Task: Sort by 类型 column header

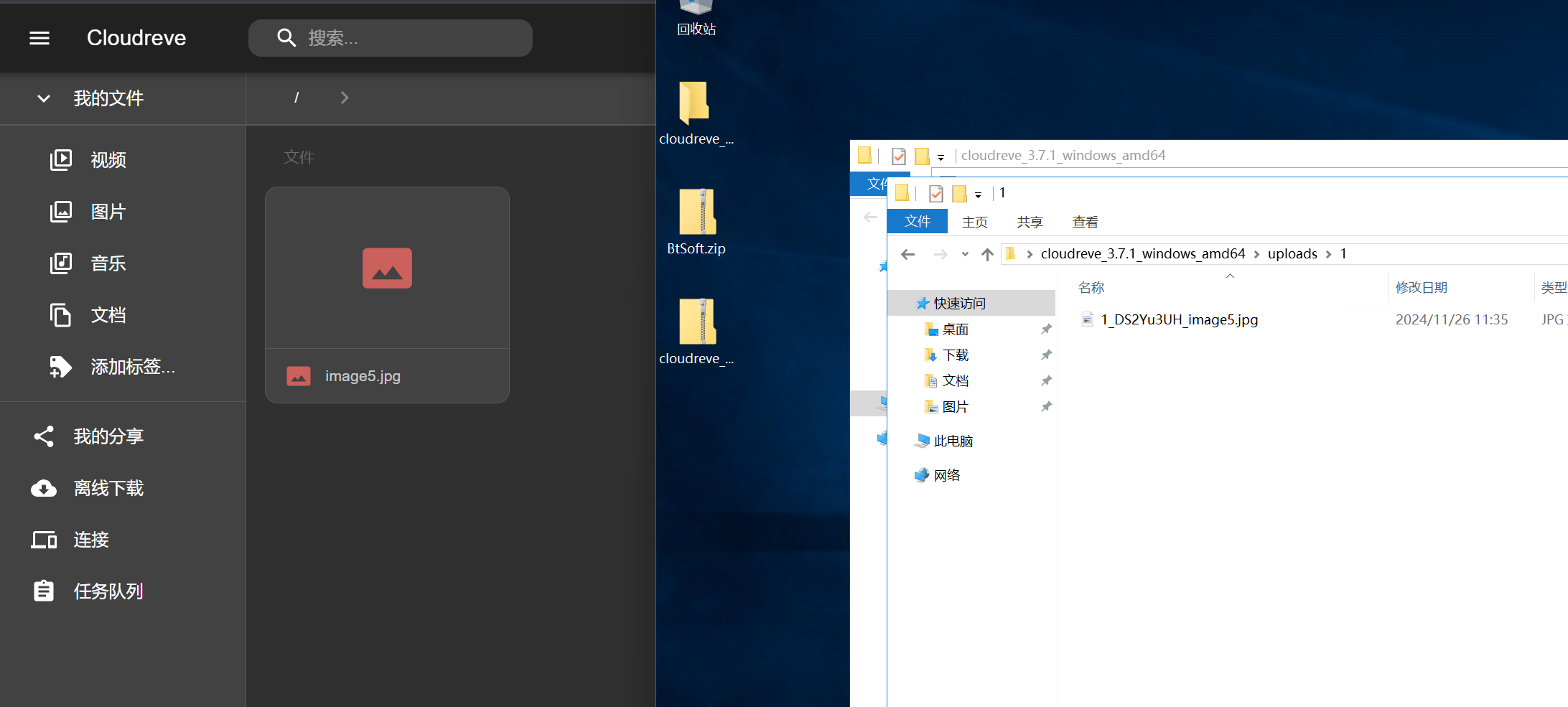Action: coord(1554,288)
